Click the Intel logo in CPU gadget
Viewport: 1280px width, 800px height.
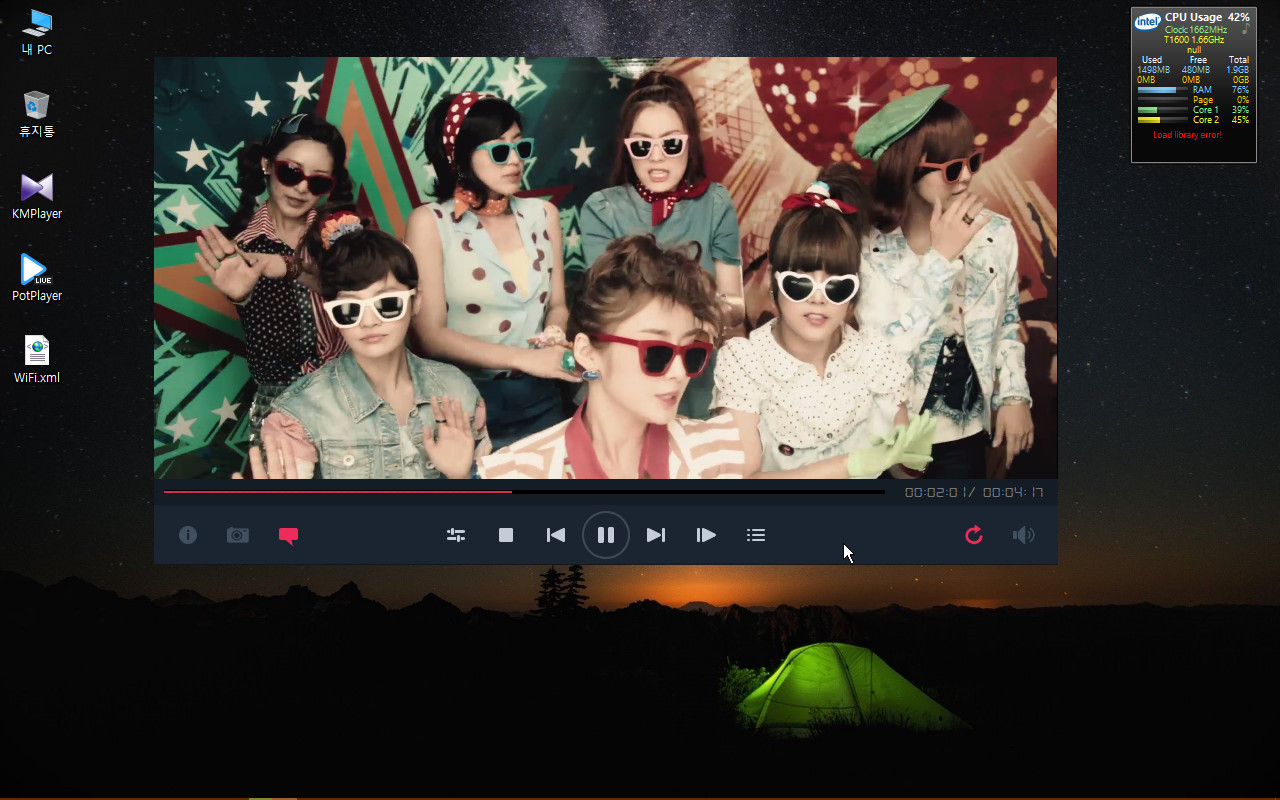click(1147, 21)
